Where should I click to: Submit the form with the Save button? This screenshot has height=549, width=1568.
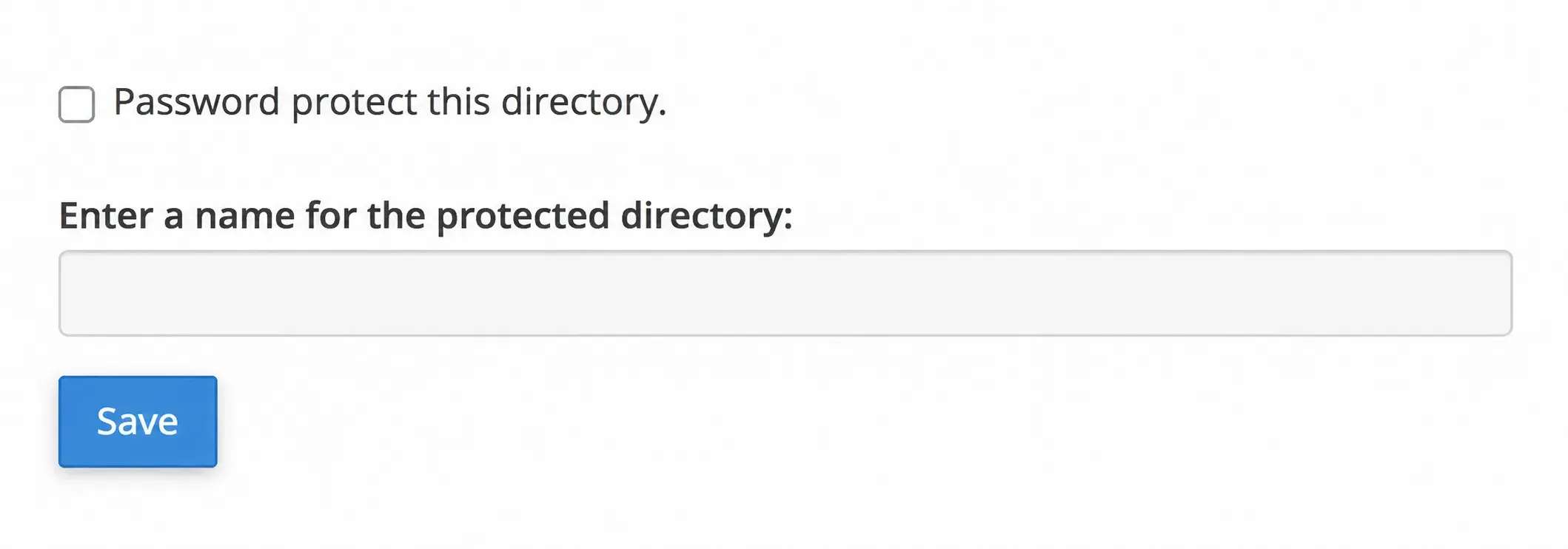tap(138, 422)
